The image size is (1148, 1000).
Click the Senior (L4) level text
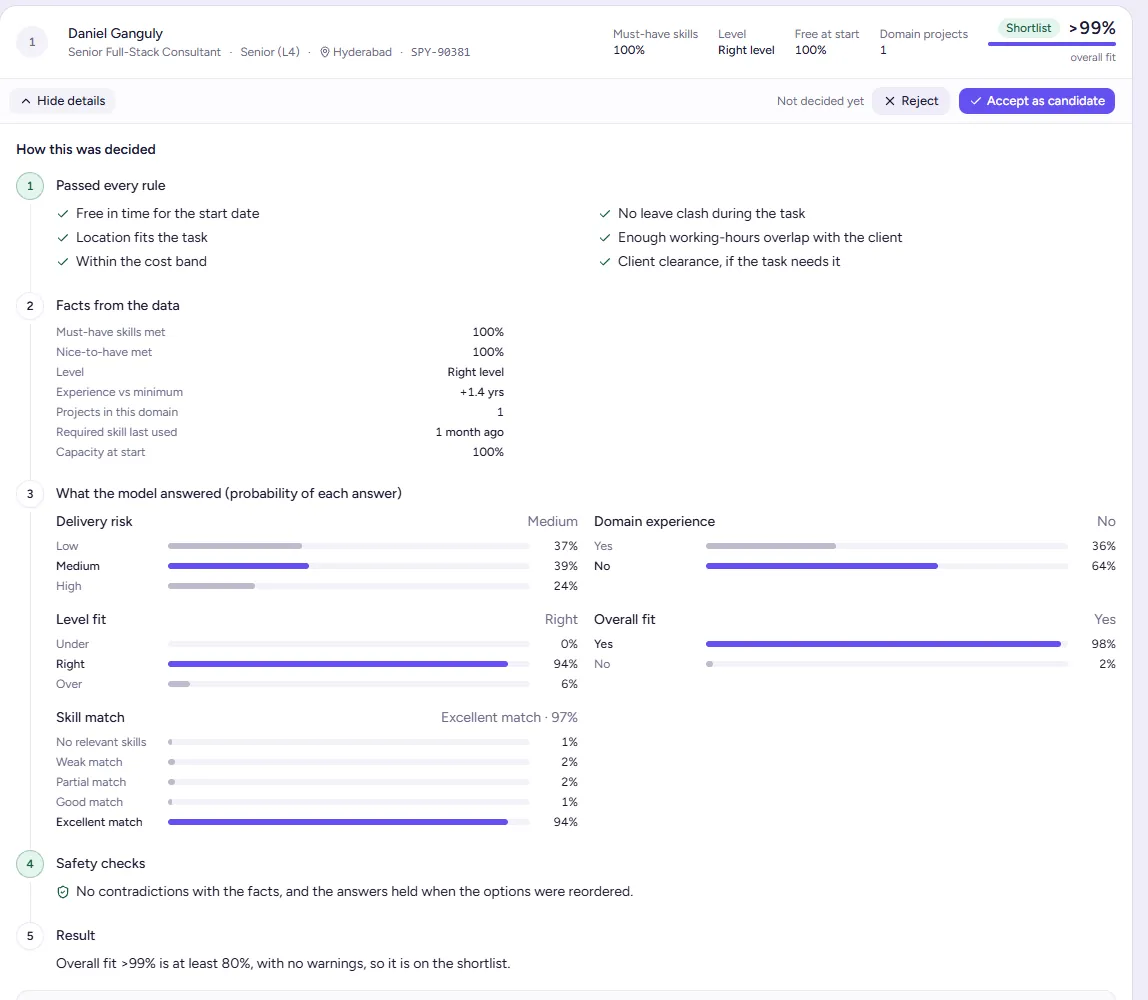pyautogui.click(x=270, y=52)
